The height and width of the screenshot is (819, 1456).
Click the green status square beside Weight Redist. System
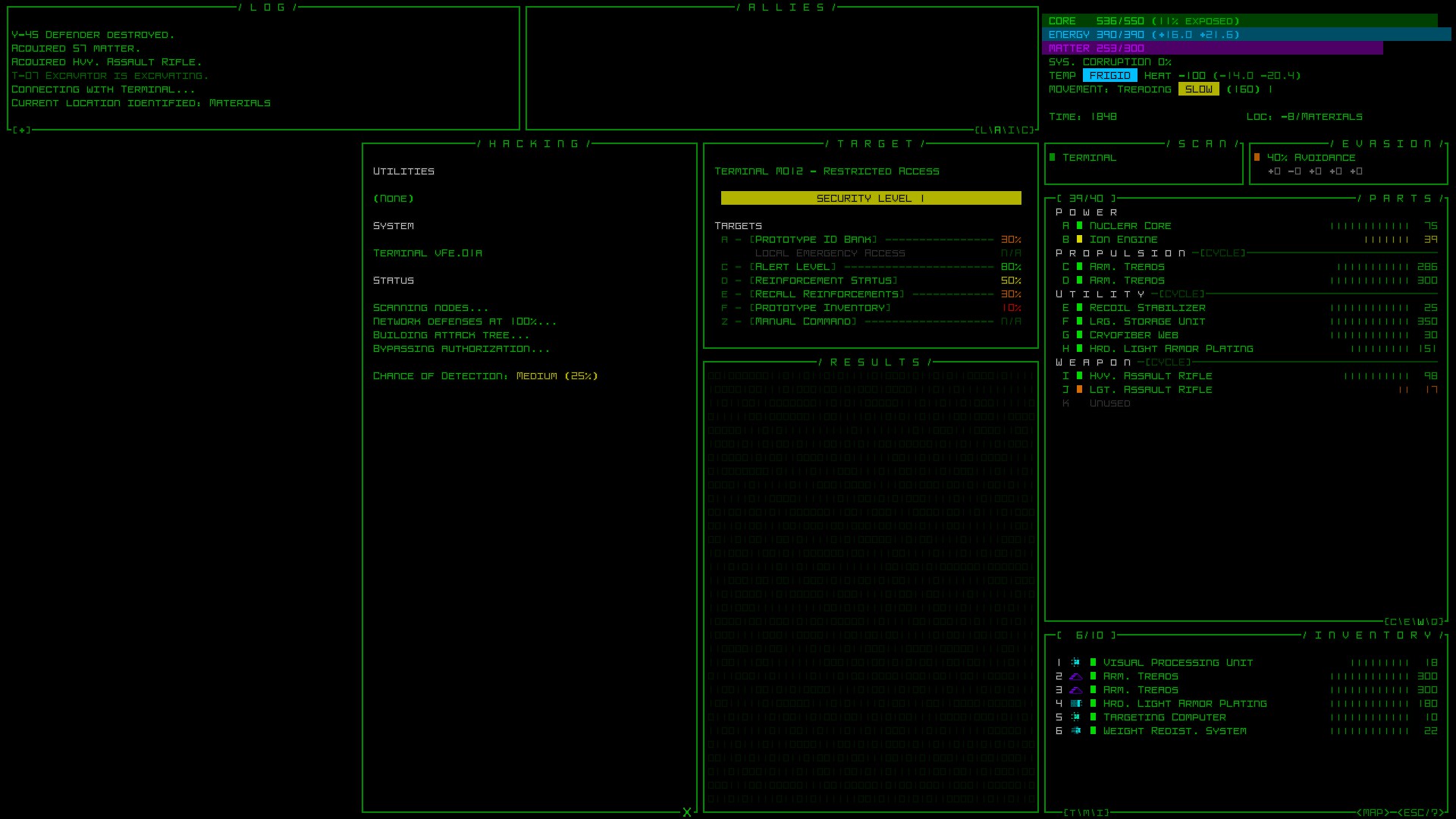[x=1093, y=731]
